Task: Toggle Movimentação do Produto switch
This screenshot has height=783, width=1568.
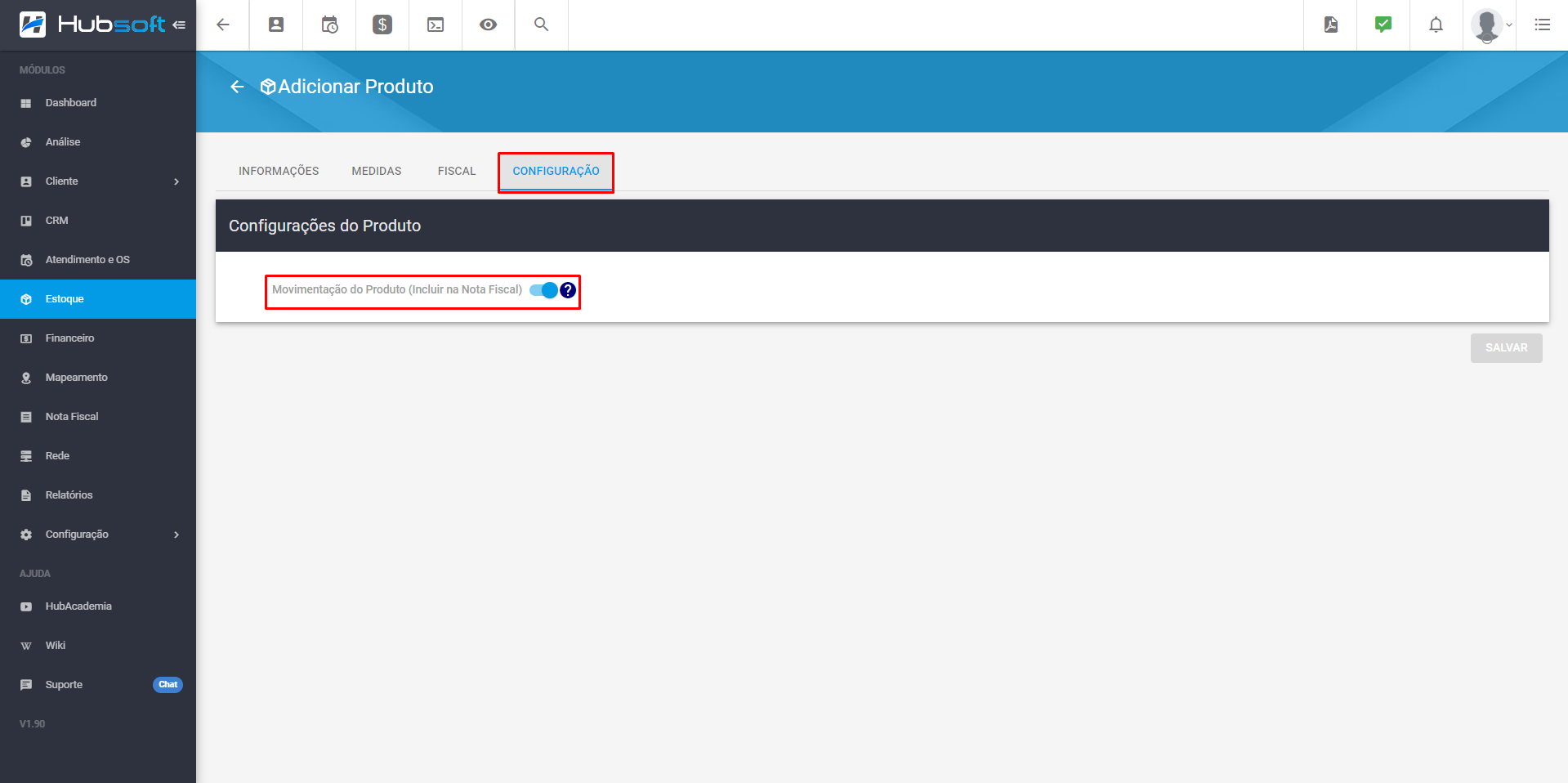Action: 543,290
